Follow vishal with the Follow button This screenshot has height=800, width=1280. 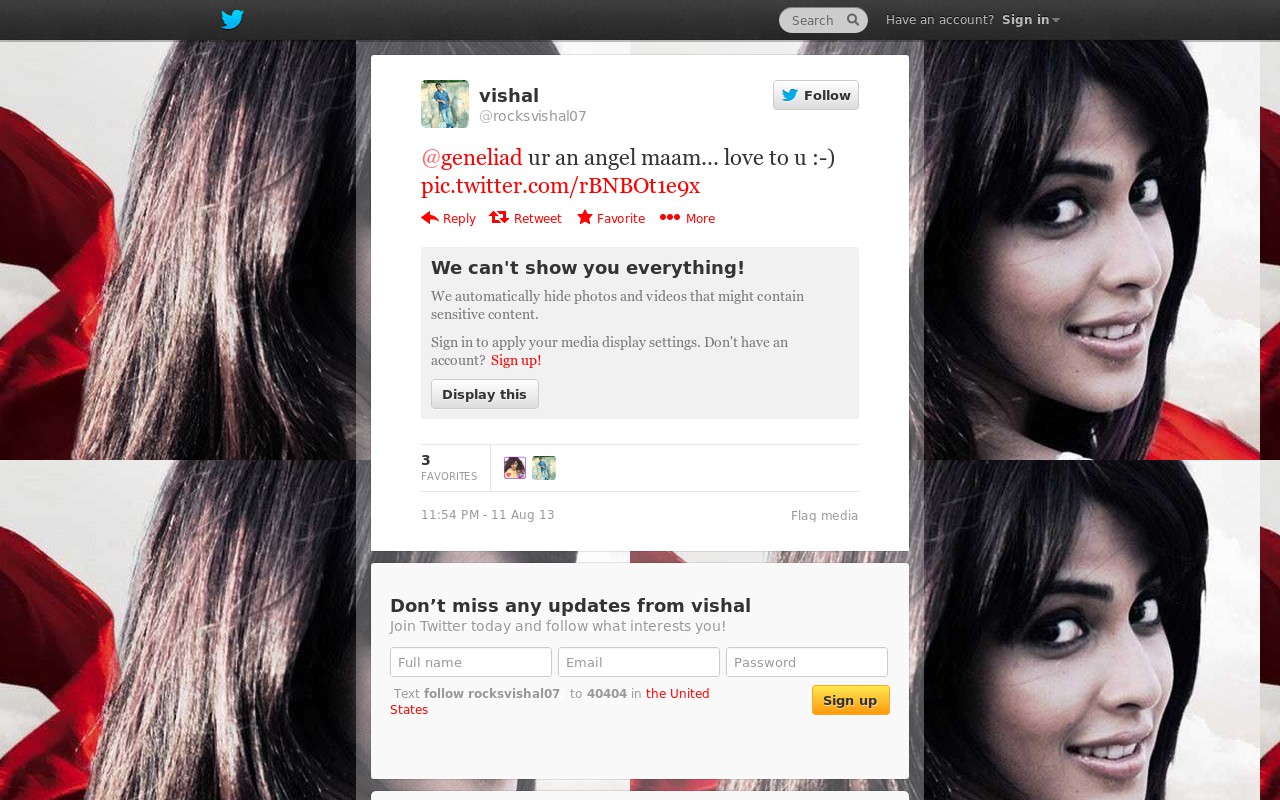tap(816, 95)
